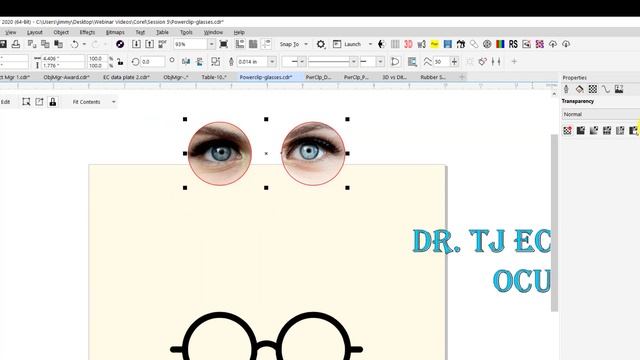Click the Select PowerClip contents icon
Image resolution: width=640 pixels, height=360 pixels.
coord(26,102)
